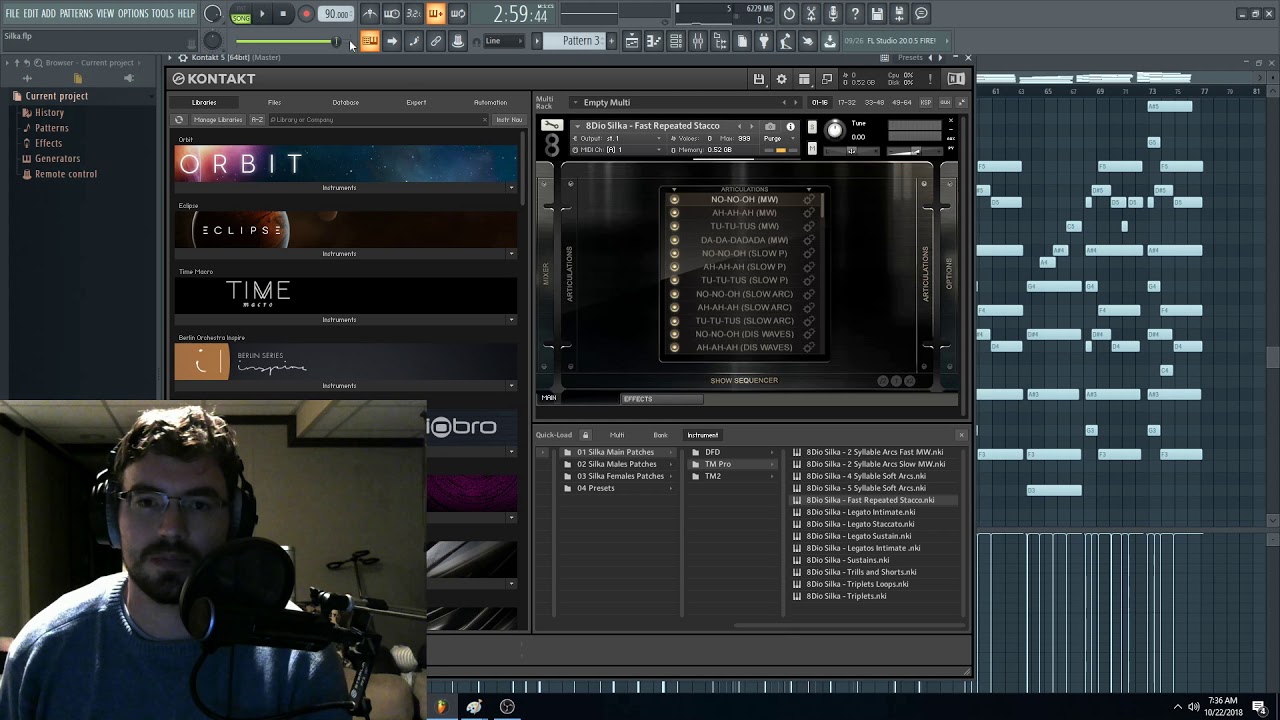Open the instrument Purge dropdown
1280x720 pixels.
(x=775, y=138)
